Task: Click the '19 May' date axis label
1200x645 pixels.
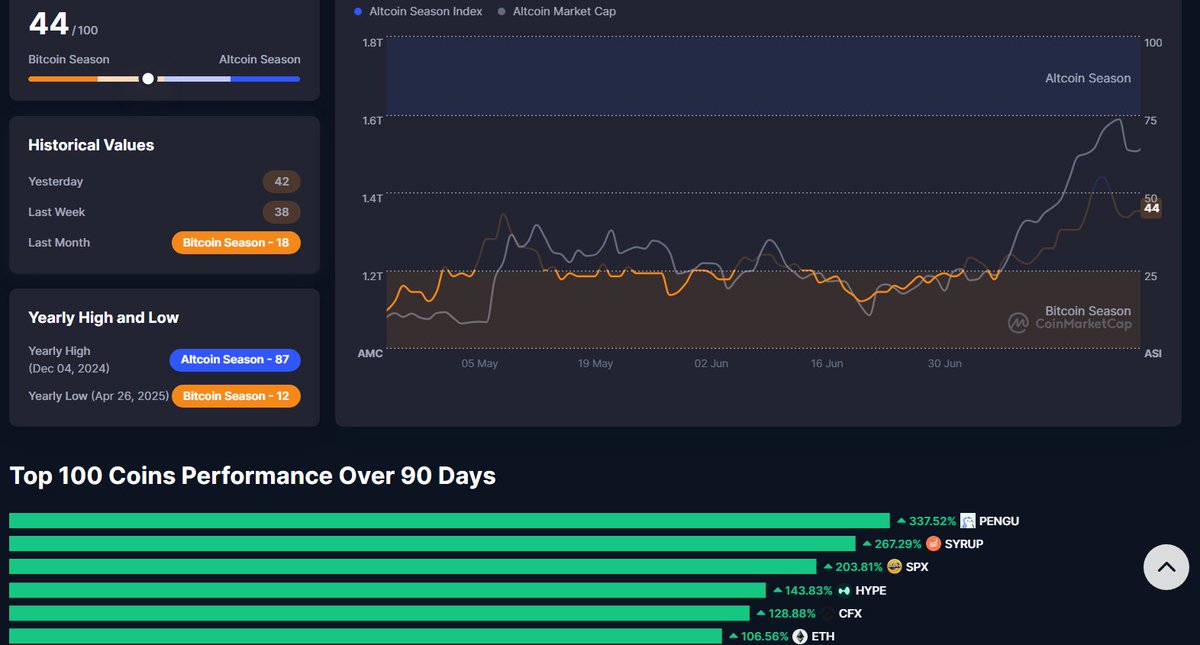Action: [x=595, y=364]
